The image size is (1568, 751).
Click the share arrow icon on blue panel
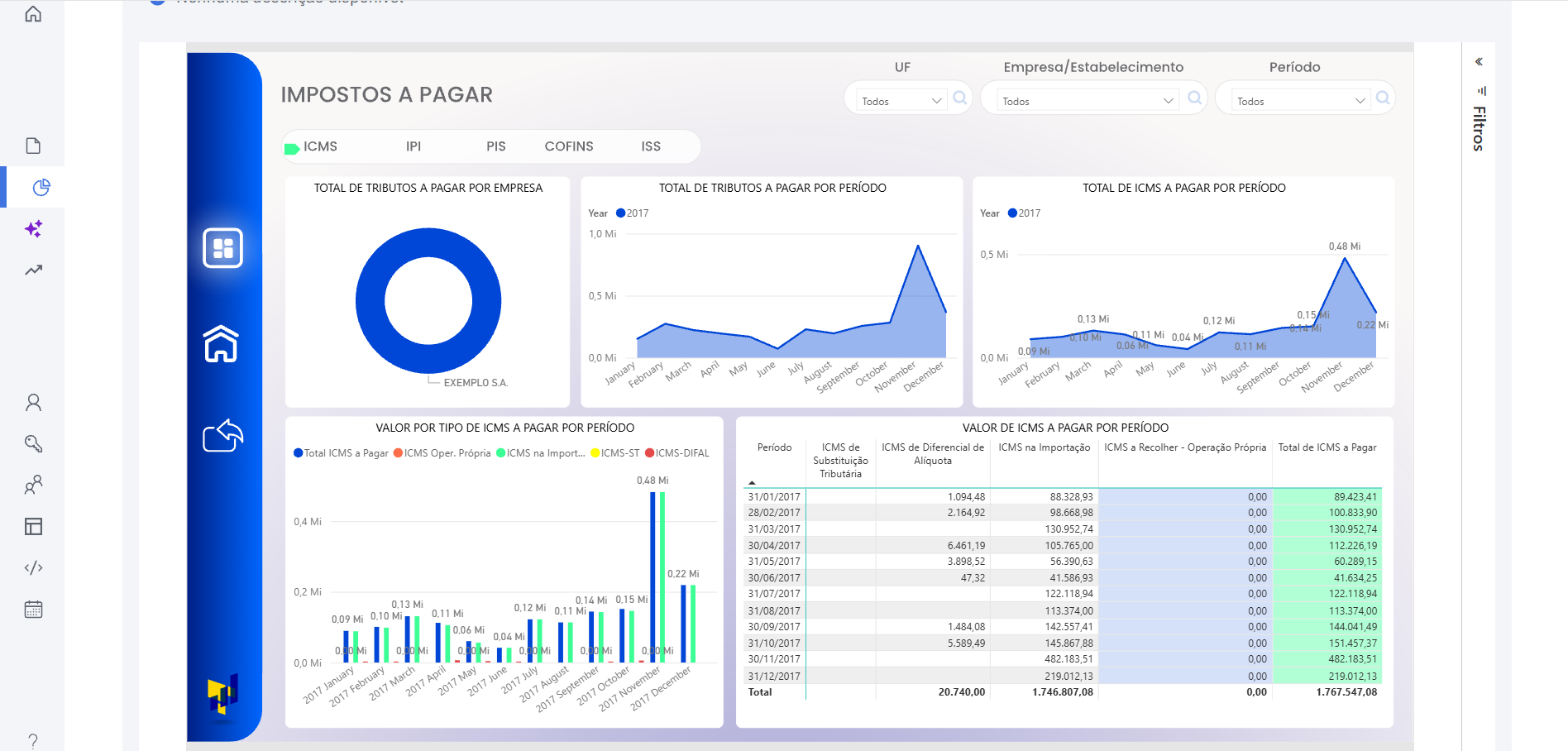click(222, 436)
